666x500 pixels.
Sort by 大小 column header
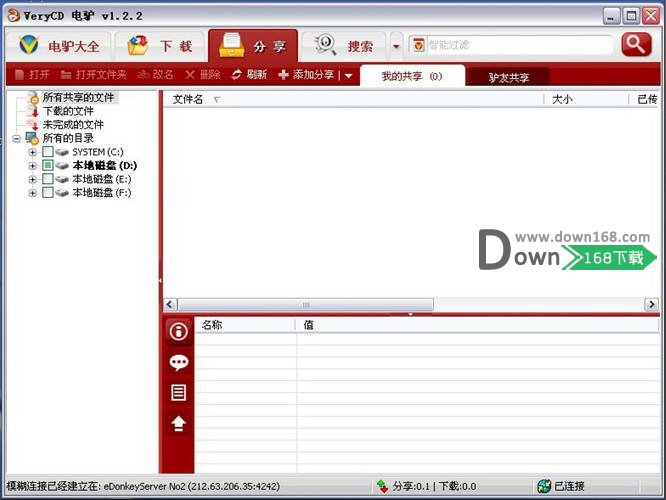click(x=586, y=99)
